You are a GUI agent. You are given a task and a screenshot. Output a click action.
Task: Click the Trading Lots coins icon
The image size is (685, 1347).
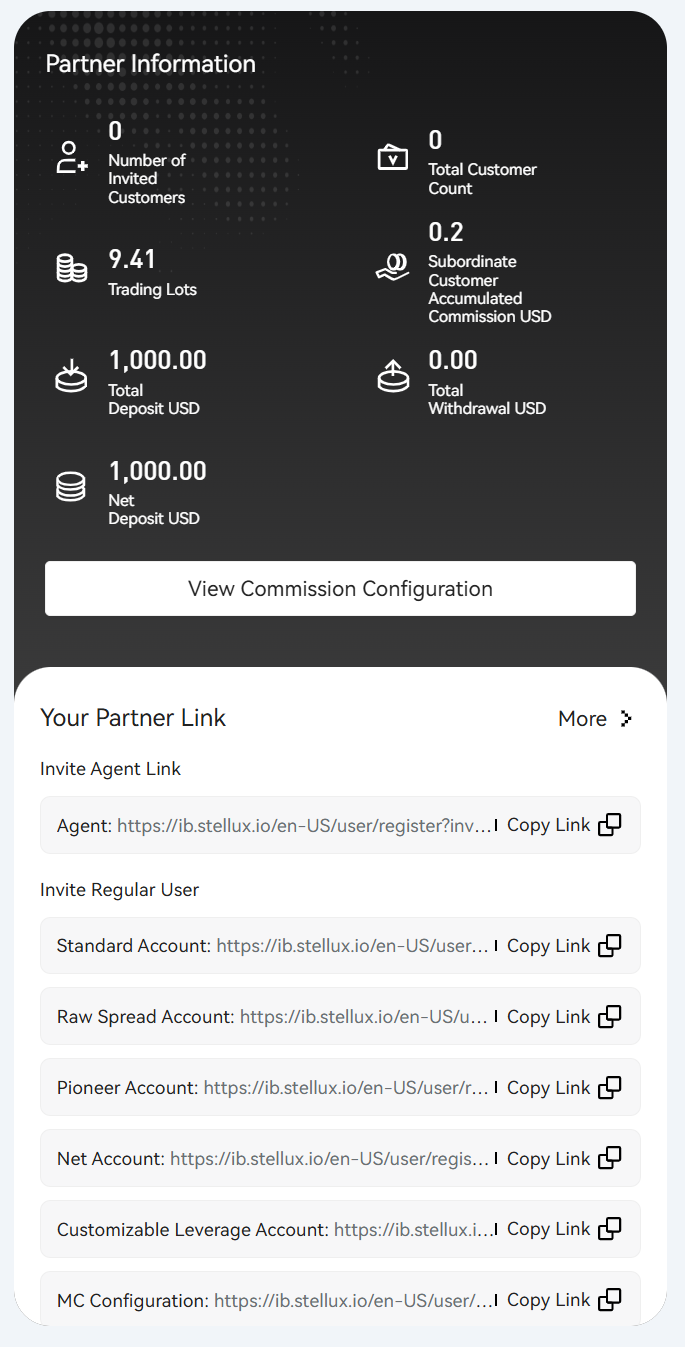click(x=71, y=268)
